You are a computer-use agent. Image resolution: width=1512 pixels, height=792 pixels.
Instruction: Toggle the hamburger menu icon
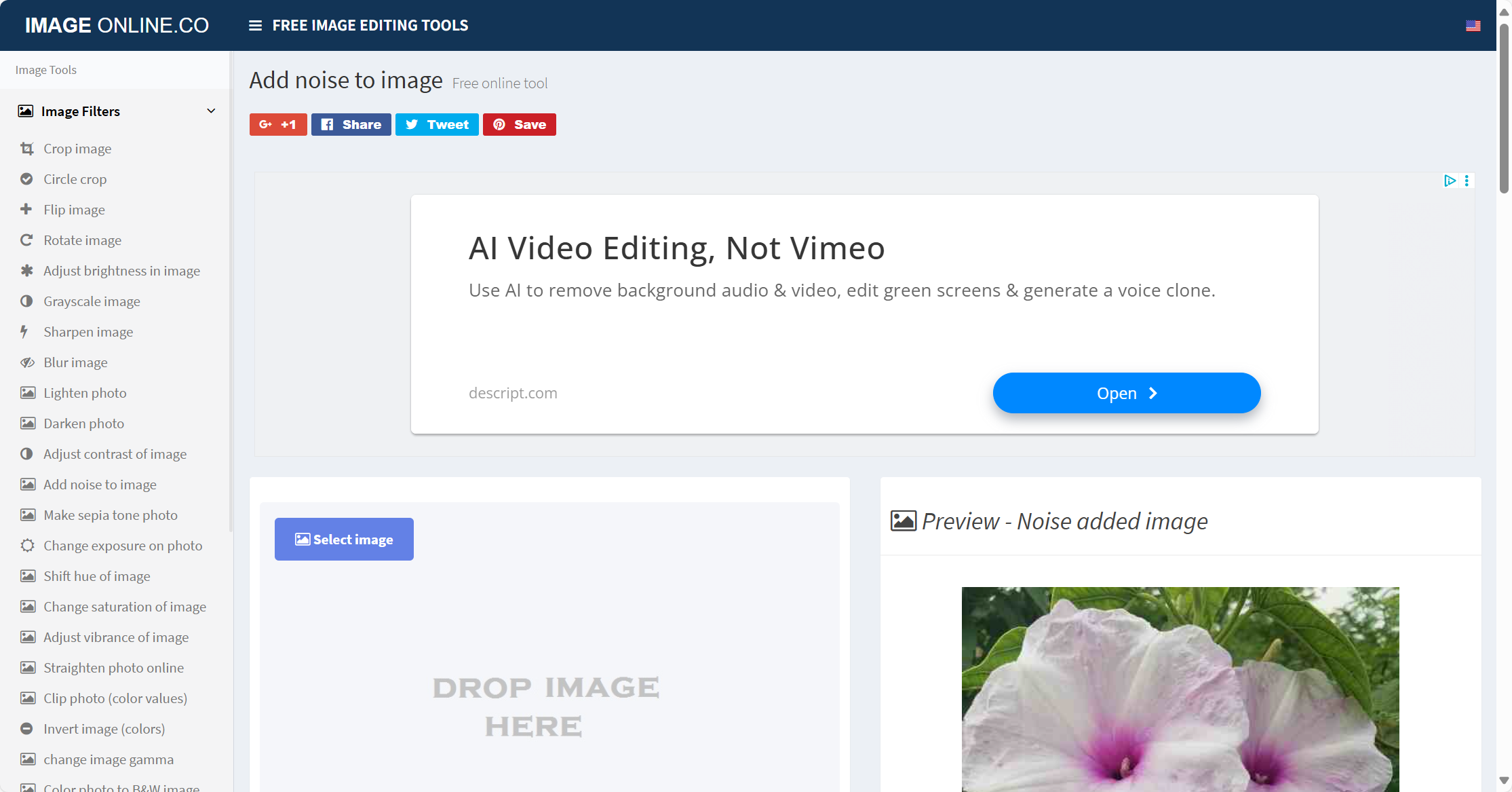pyautogui.click(x=255, y=26)
